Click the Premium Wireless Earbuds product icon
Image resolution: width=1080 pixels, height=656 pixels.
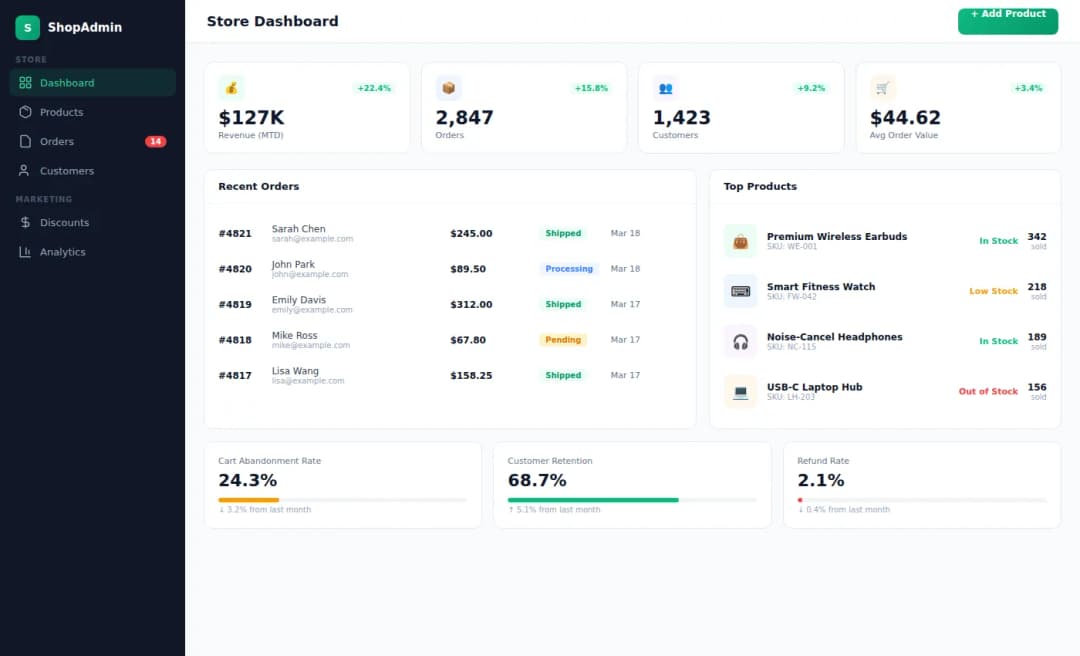coord(740,241)
